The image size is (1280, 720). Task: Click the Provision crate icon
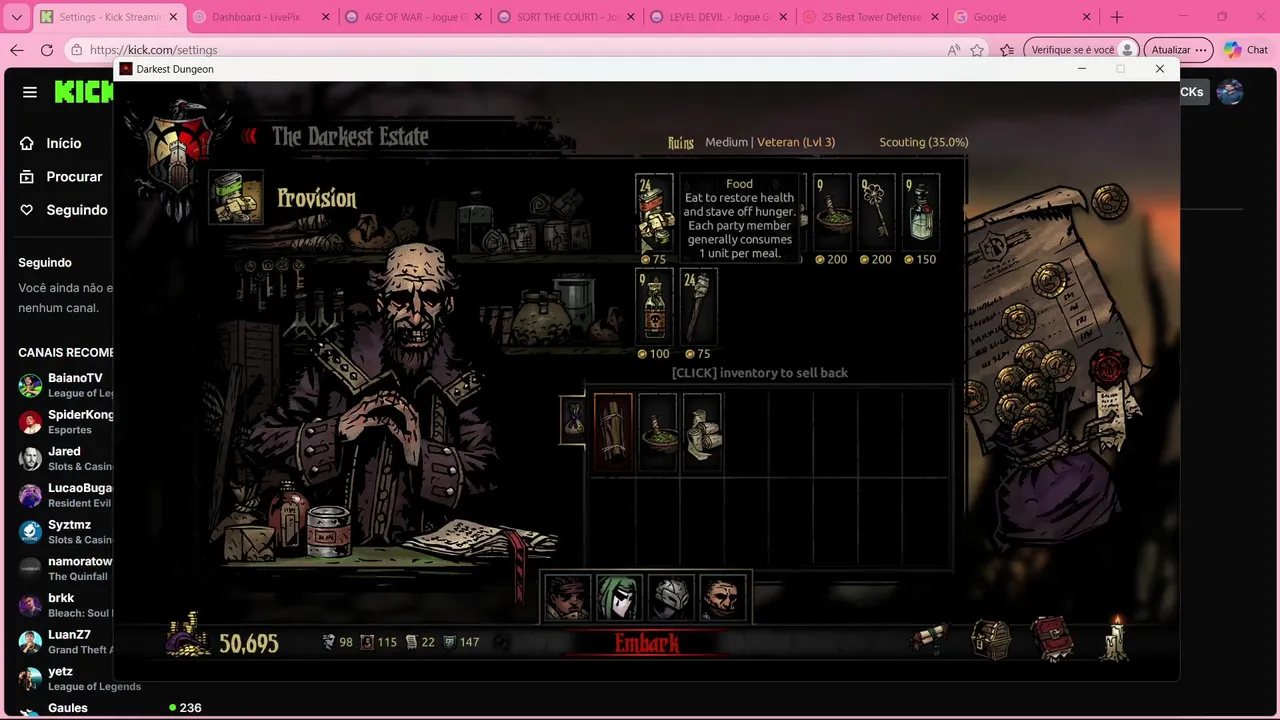(236, 197)
